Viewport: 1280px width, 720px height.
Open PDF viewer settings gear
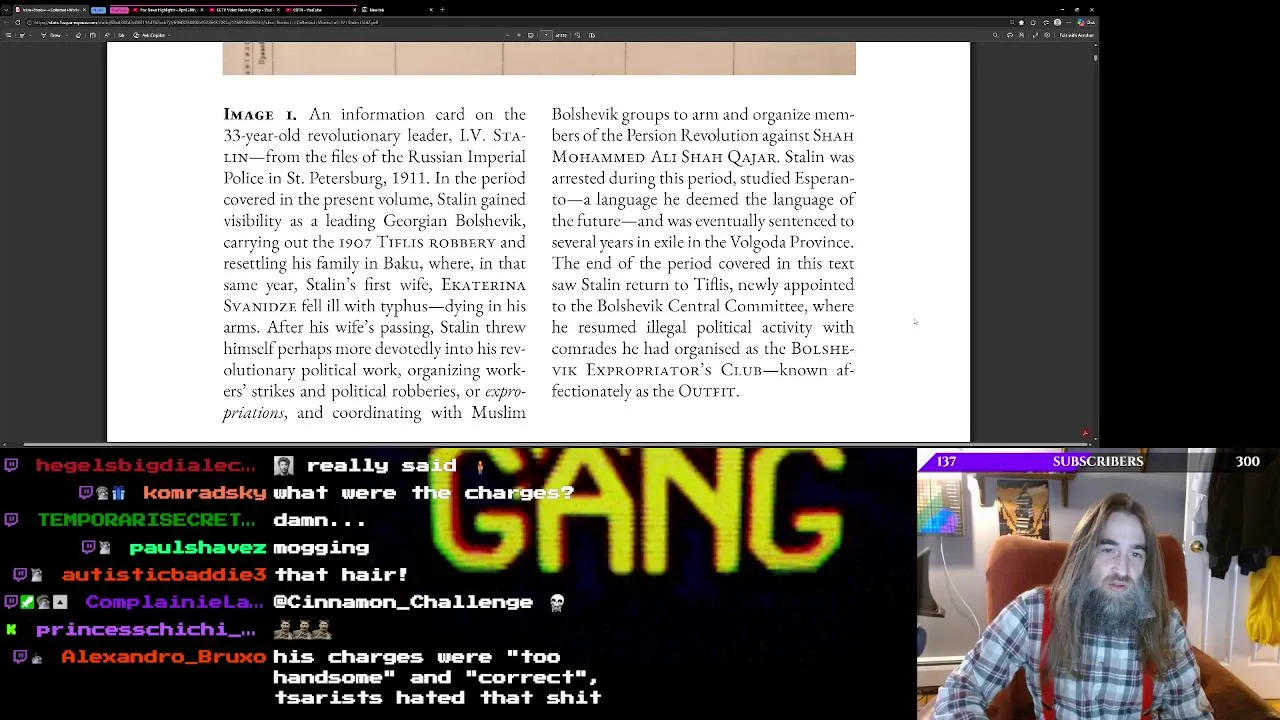click(1047, 35)
